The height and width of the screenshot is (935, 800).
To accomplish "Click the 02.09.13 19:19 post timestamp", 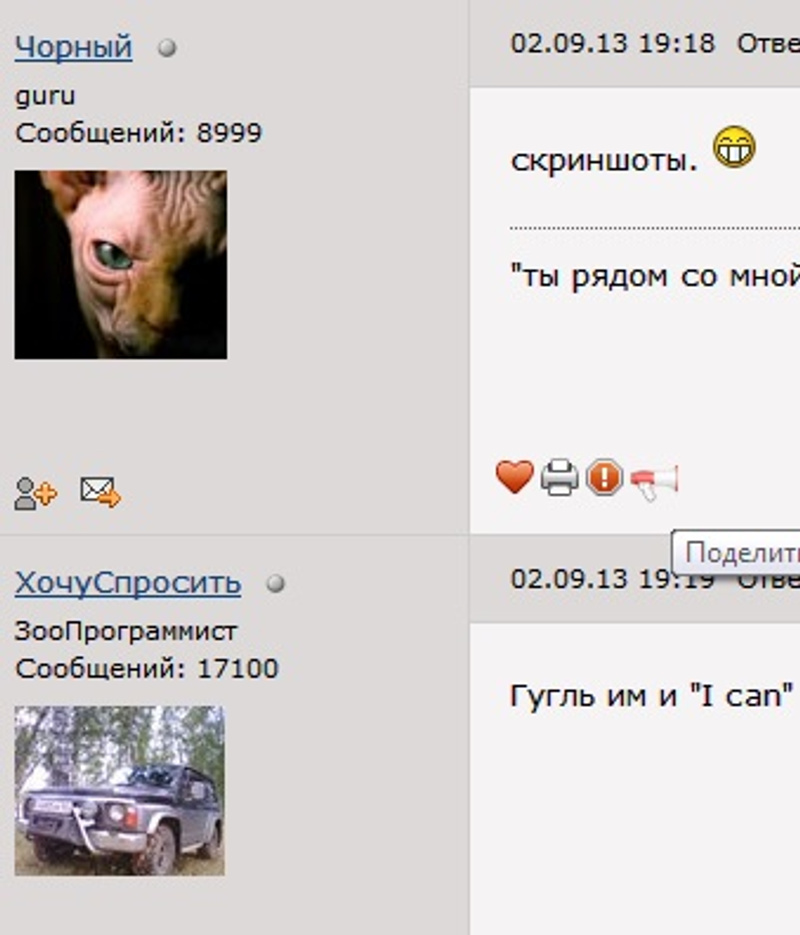I will pyautogui.click(x=612, y=579).
